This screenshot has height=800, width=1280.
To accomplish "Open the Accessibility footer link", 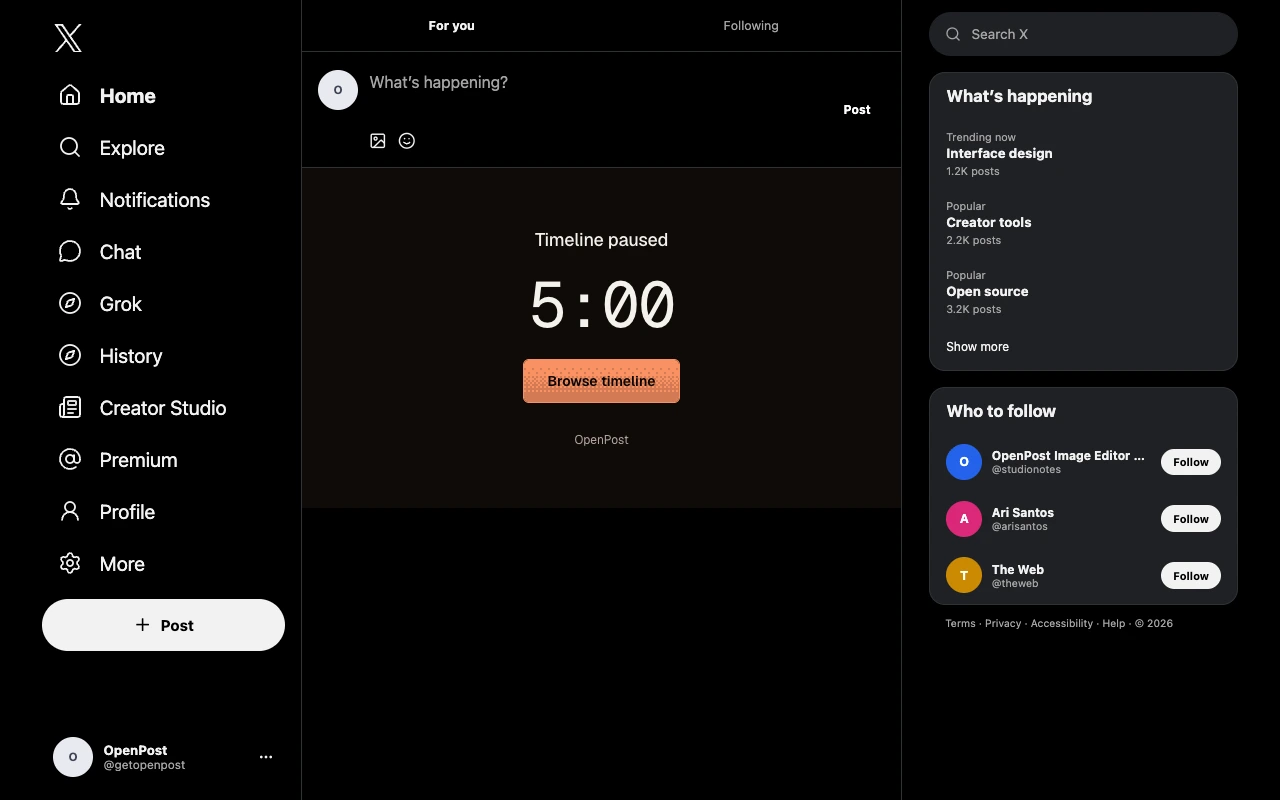I will 1062,623.
